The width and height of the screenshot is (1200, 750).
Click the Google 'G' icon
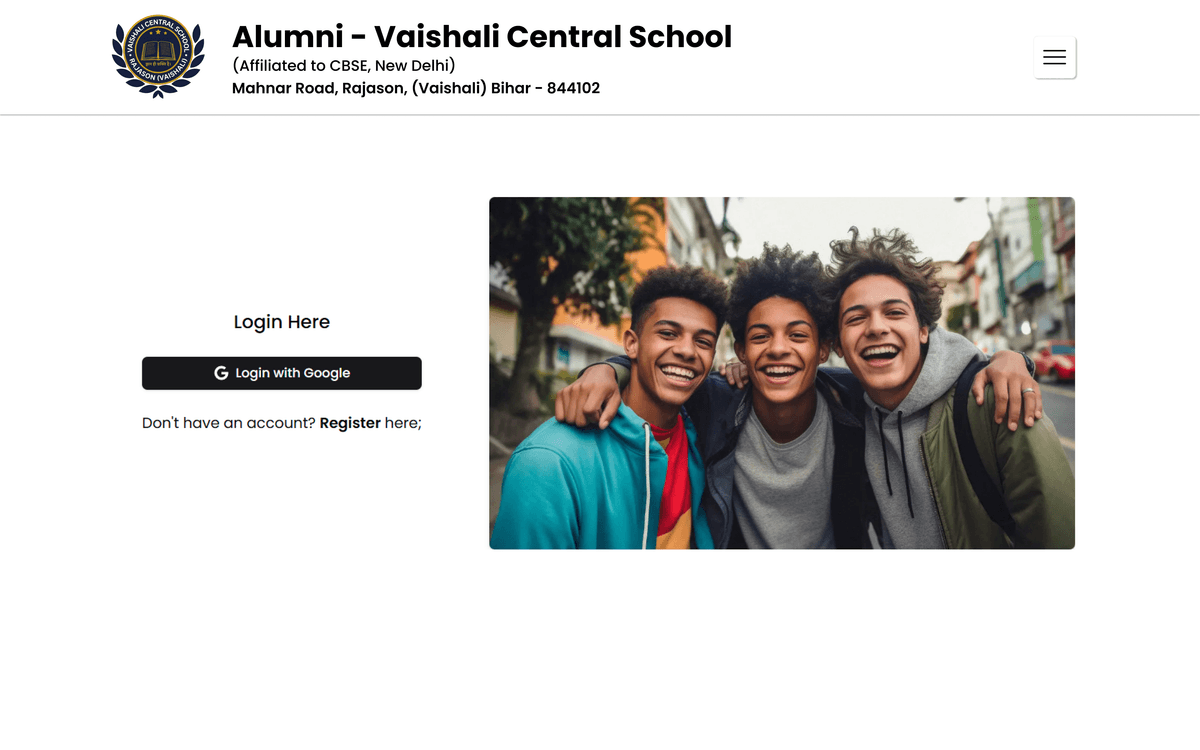point(221,373)
